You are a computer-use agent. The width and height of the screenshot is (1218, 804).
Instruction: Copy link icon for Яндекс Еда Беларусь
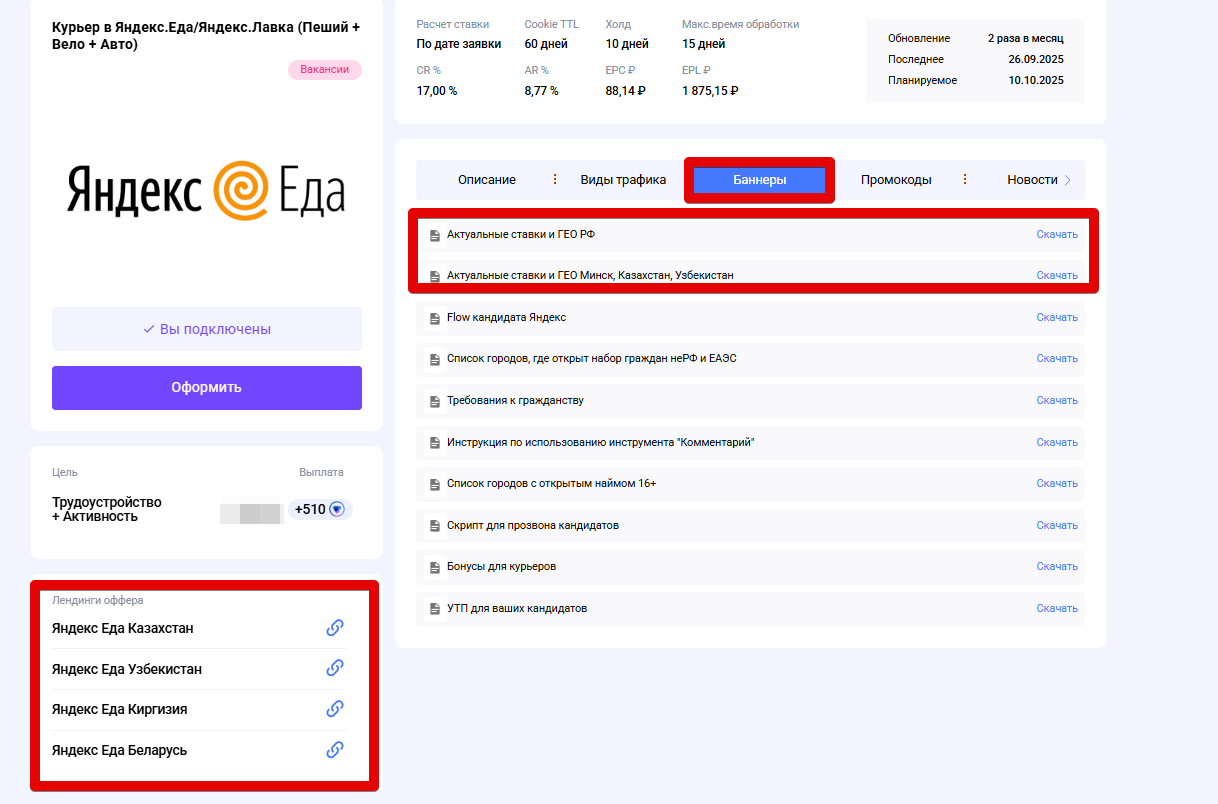(x=335, y=749)
